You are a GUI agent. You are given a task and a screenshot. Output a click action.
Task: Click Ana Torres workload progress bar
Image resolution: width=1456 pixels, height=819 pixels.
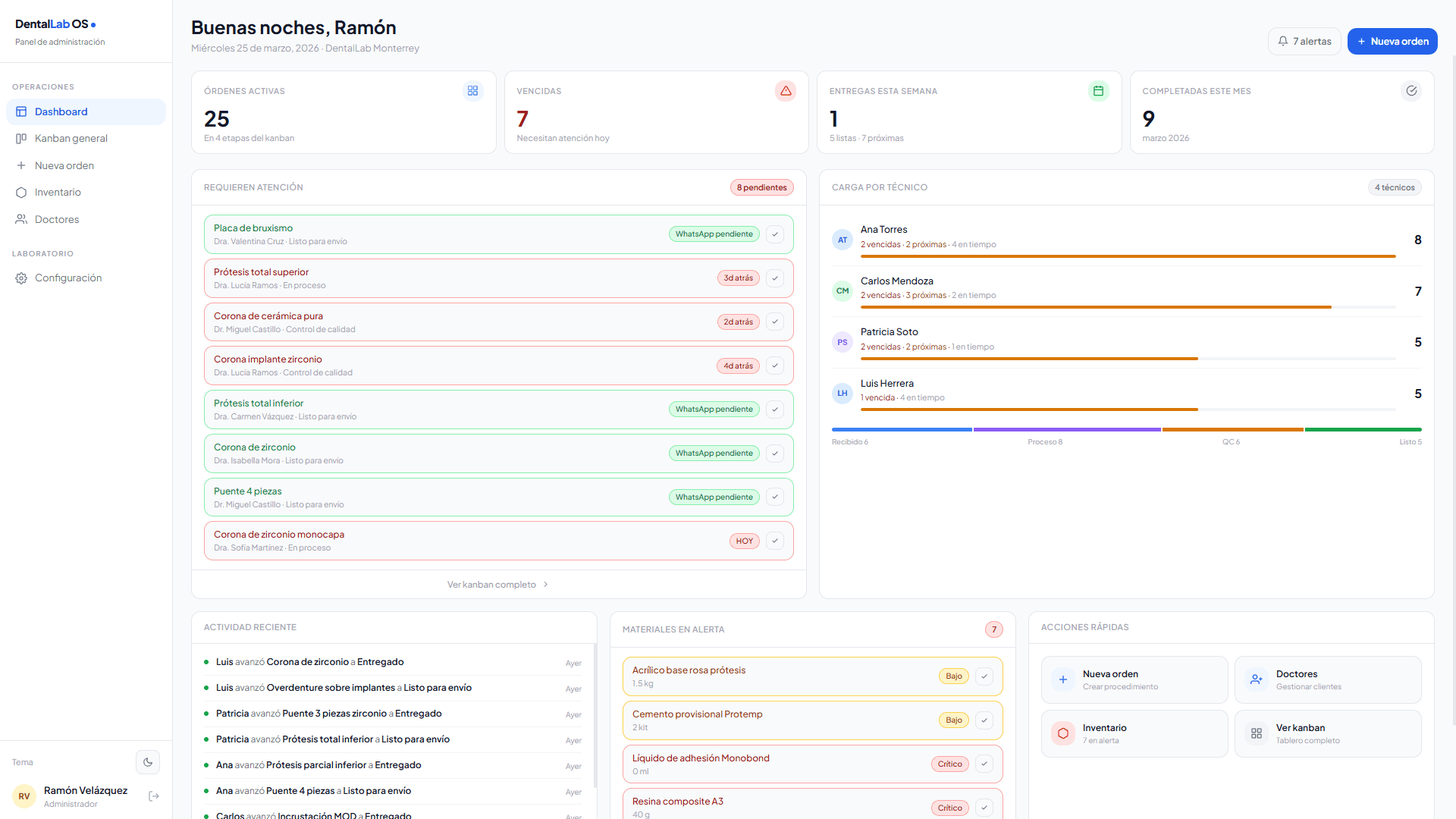(1128, 256)
